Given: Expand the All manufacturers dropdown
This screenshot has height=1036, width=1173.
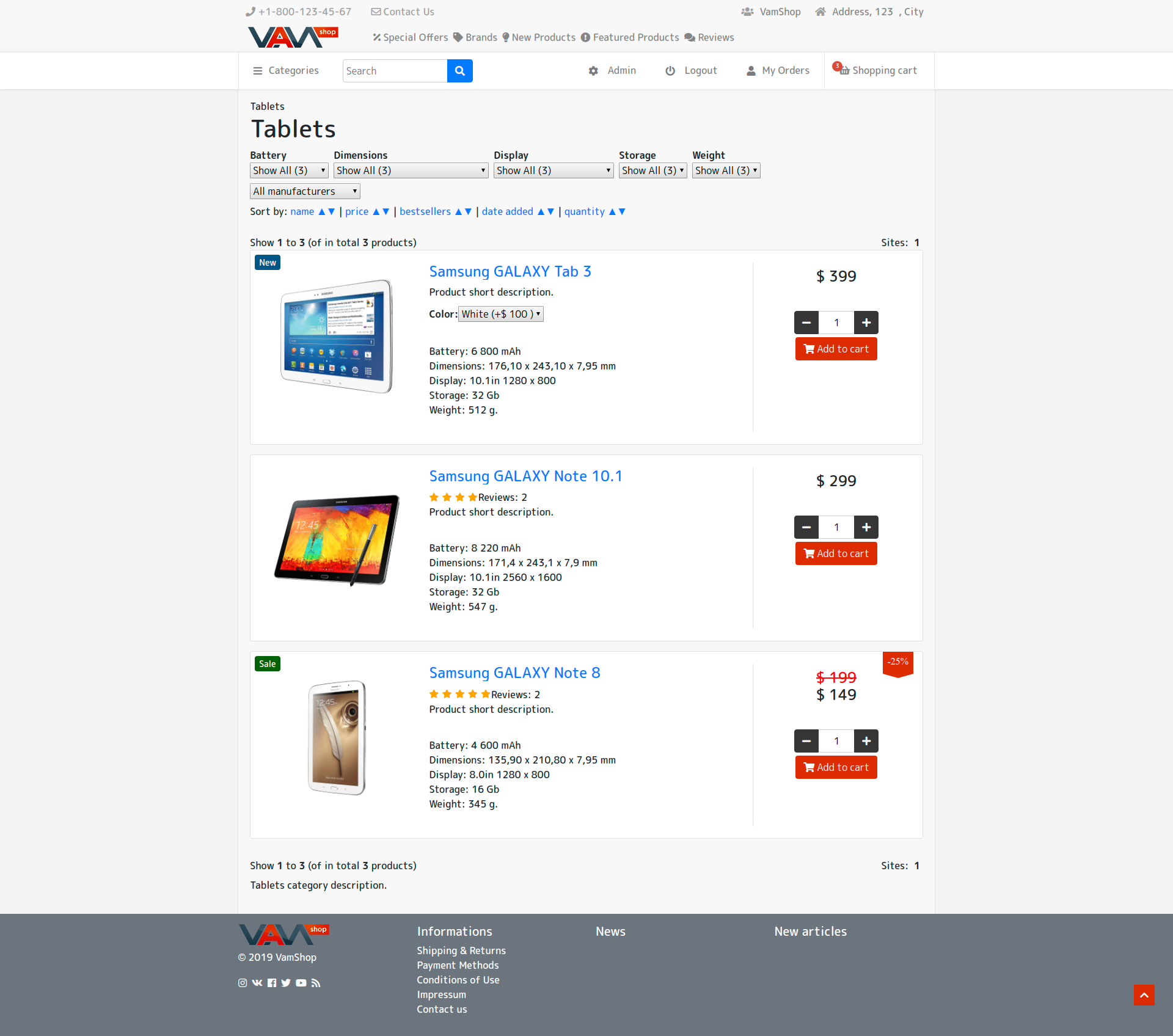Looking at the screenshot, I should 304,191.
